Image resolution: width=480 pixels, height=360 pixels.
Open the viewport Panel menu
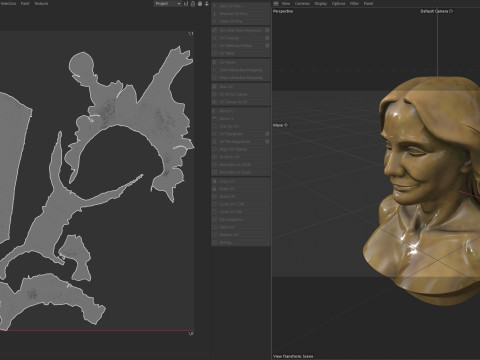(368, 3)
